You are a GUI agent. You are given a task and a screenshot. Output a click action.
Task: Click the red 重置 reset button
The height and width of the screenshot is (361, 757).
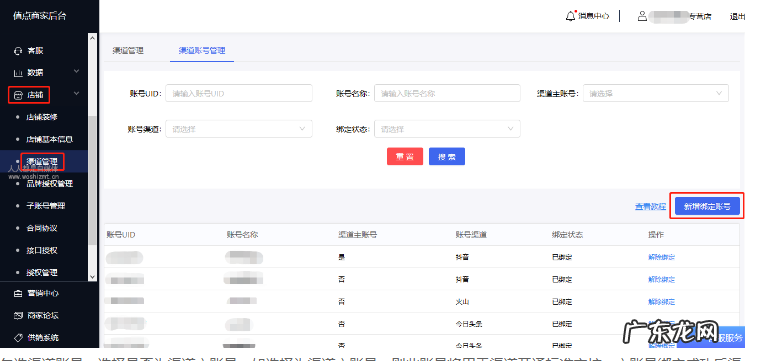[x=405, y=156]
